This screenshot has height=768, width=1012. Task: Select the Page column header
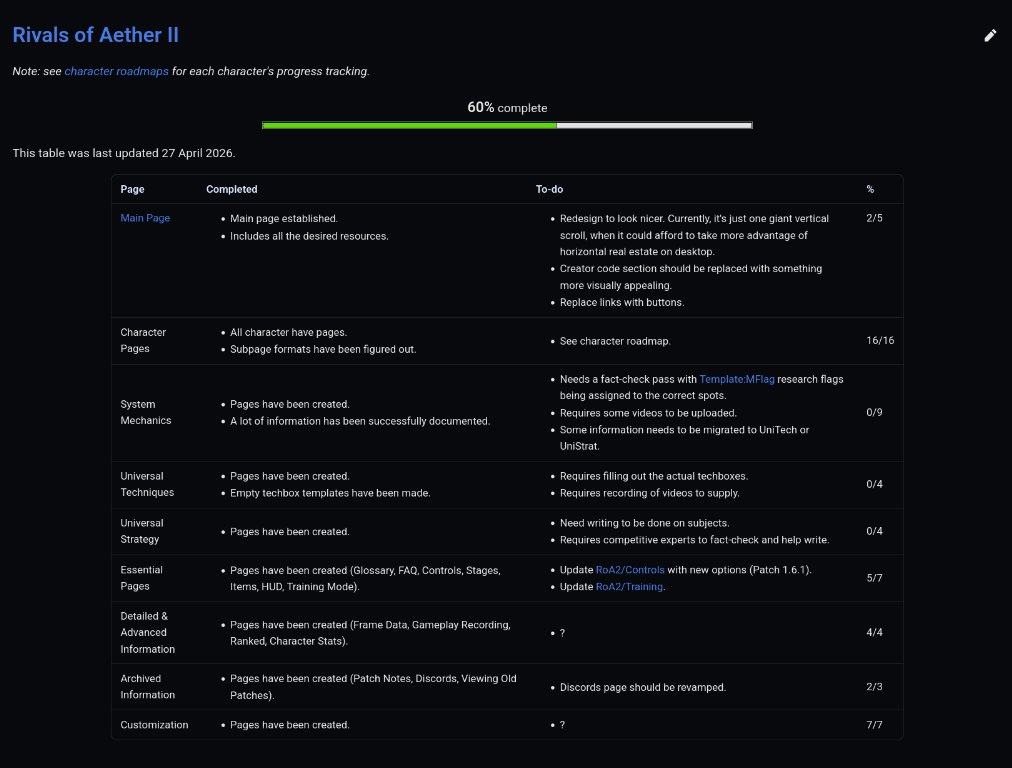pos(132,189)
